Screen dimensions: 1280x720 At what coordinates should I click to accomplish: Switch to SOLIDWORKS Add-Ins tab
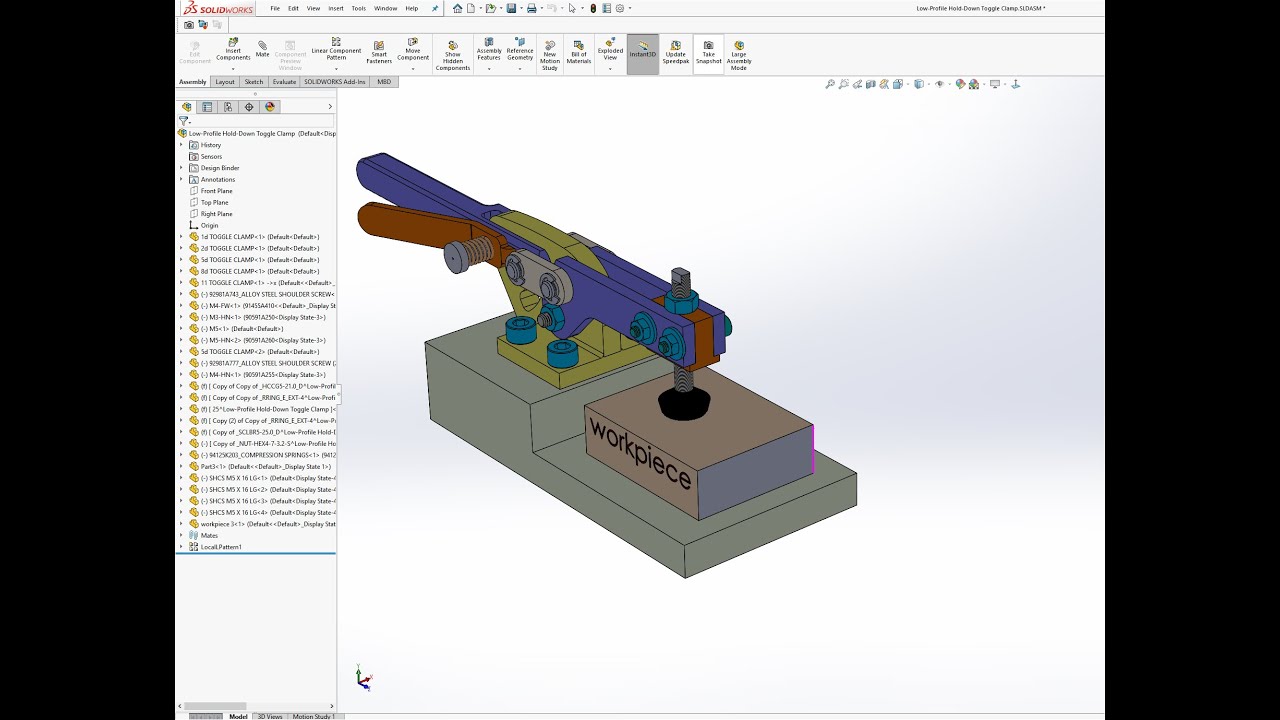coord(335,82)
